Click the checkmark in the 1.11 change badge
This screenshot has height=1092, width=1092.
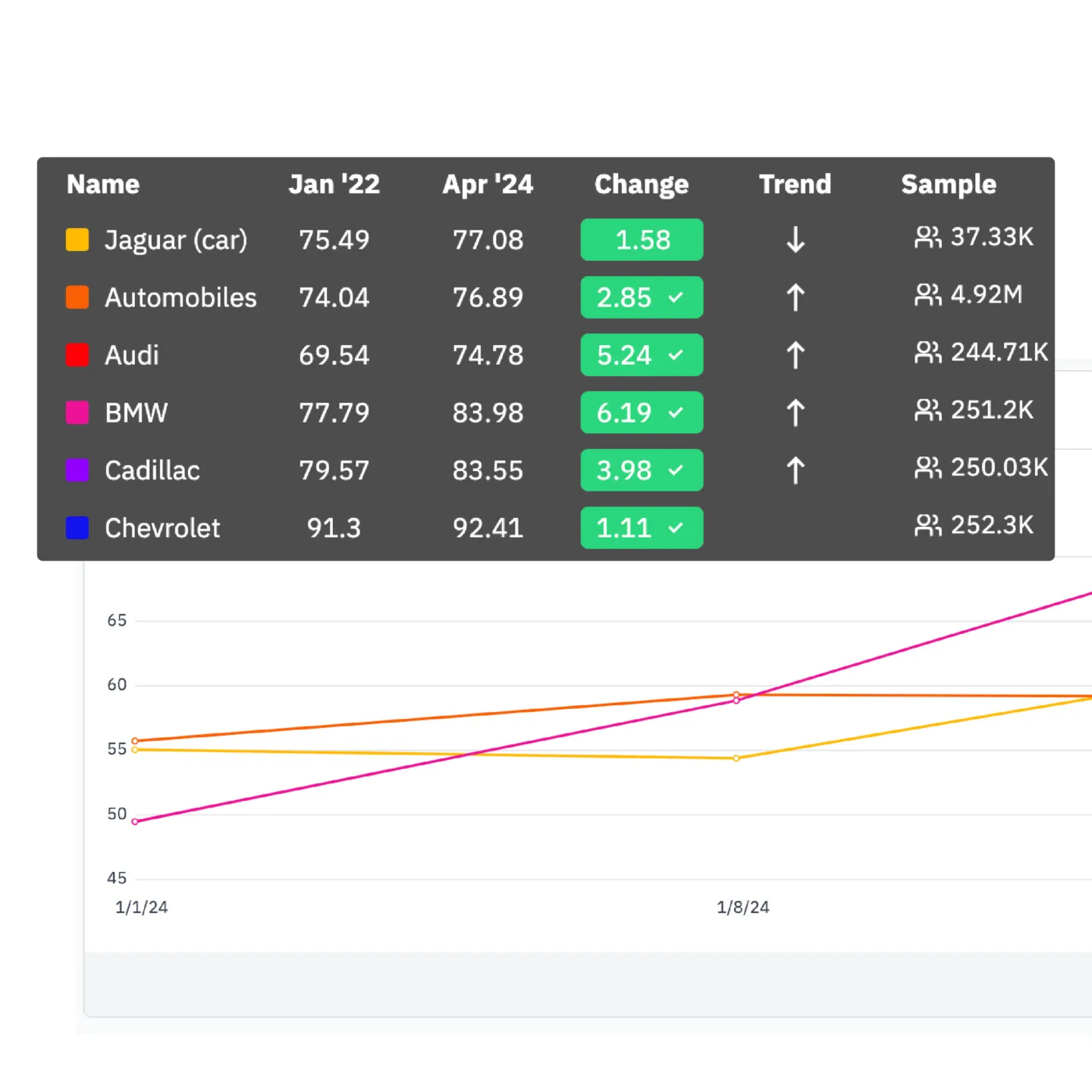coord(676,528)
